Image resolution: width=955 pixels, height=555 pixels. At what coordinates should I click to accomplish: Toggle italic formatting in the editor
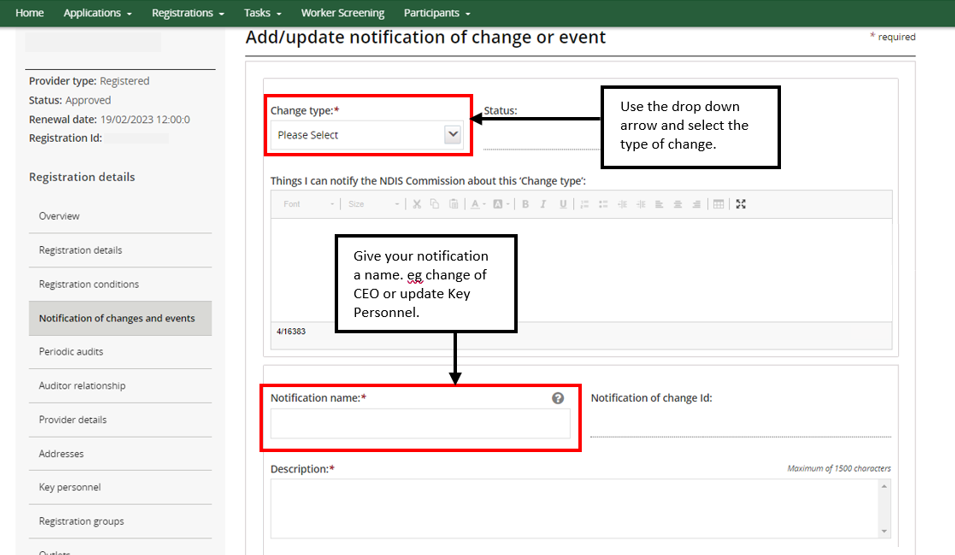coord(543,204)
